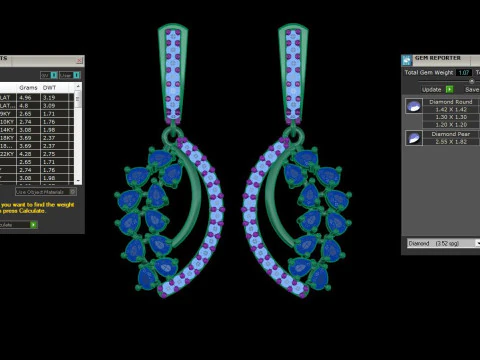
Task: Close the metal weights panel
Action: (79, 61)
